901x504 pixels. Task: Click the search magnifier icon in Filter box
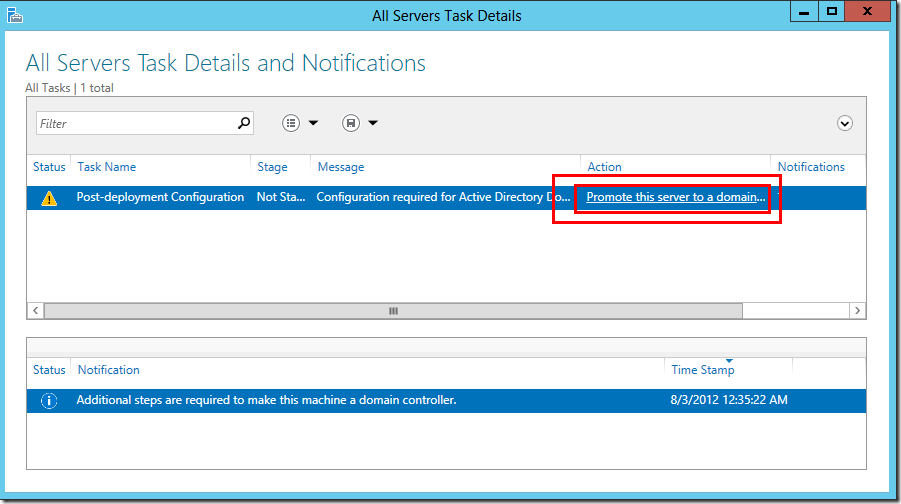pyautogui.click(x=243, y=123)
